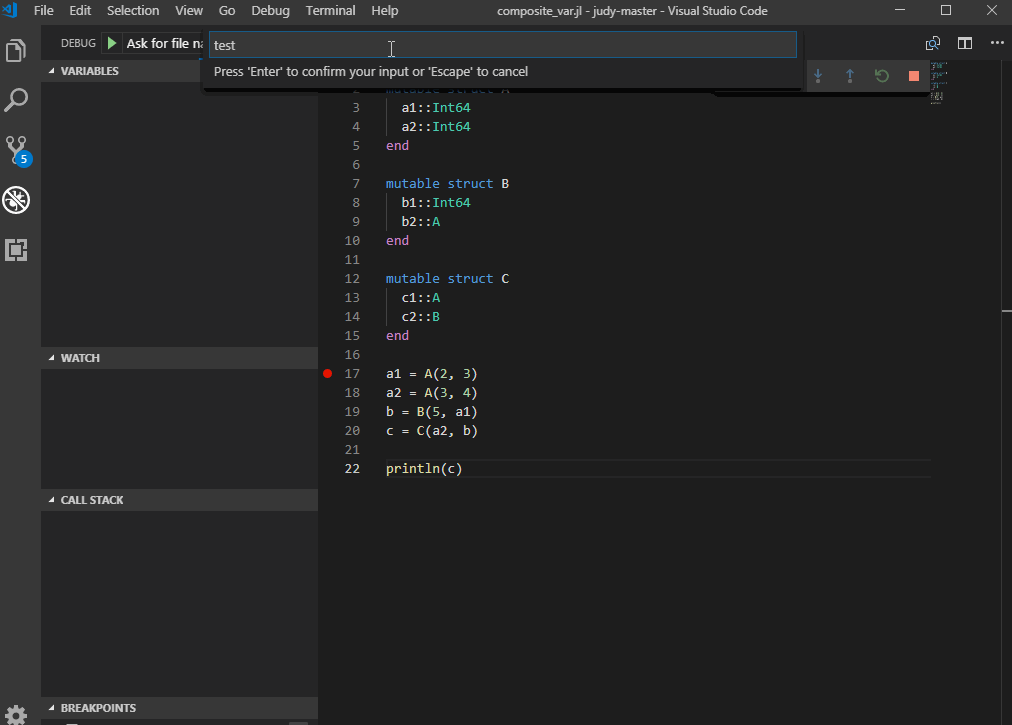
Task: Start debugging with the green play button
Action: pos(112,43)
